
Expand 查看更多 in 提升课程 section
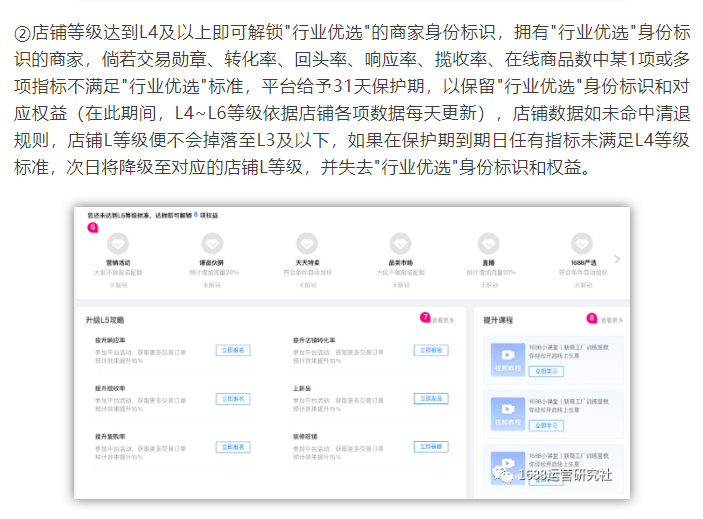point(610,320)
